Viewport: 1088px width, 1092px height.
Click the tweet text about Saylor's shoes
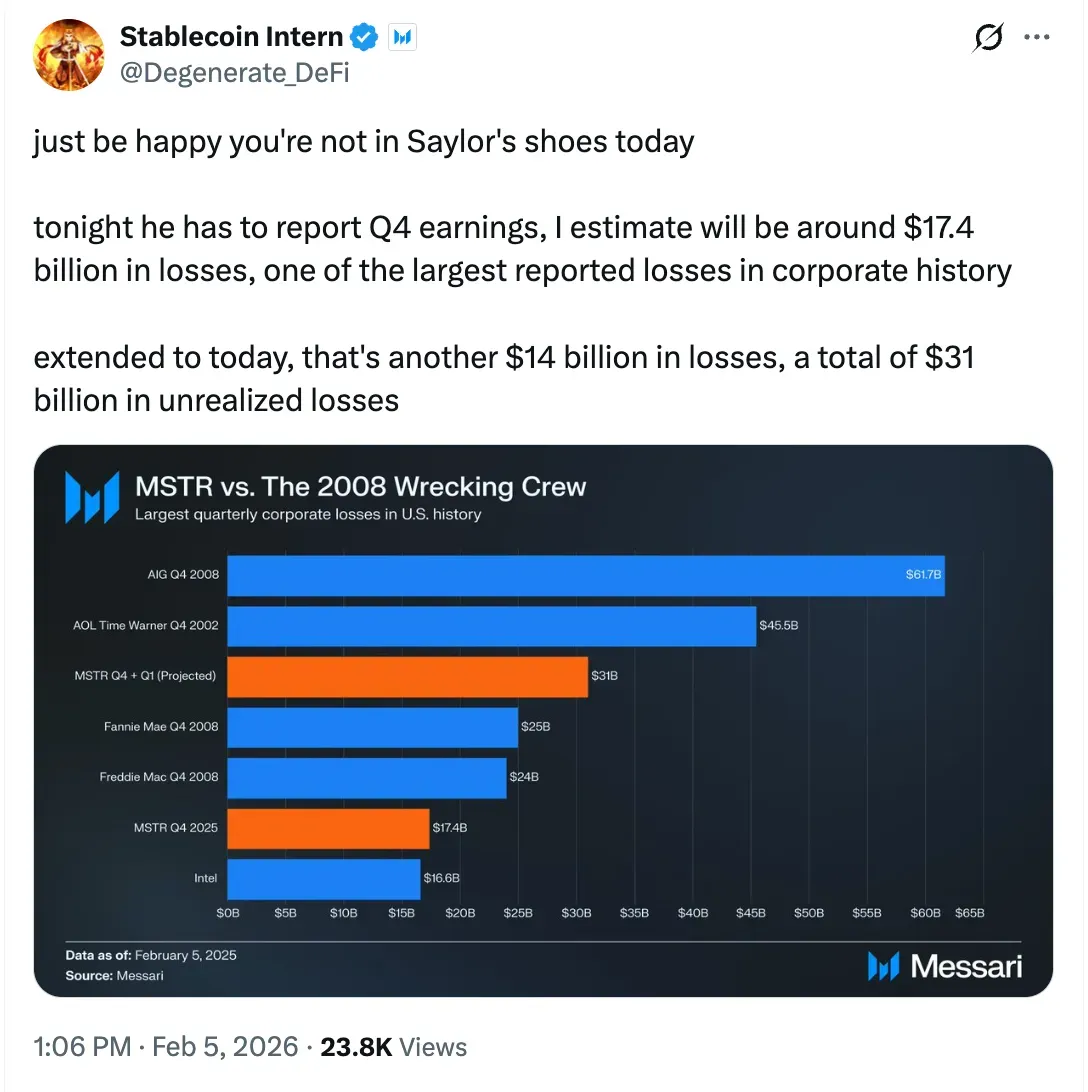point(364,142)
